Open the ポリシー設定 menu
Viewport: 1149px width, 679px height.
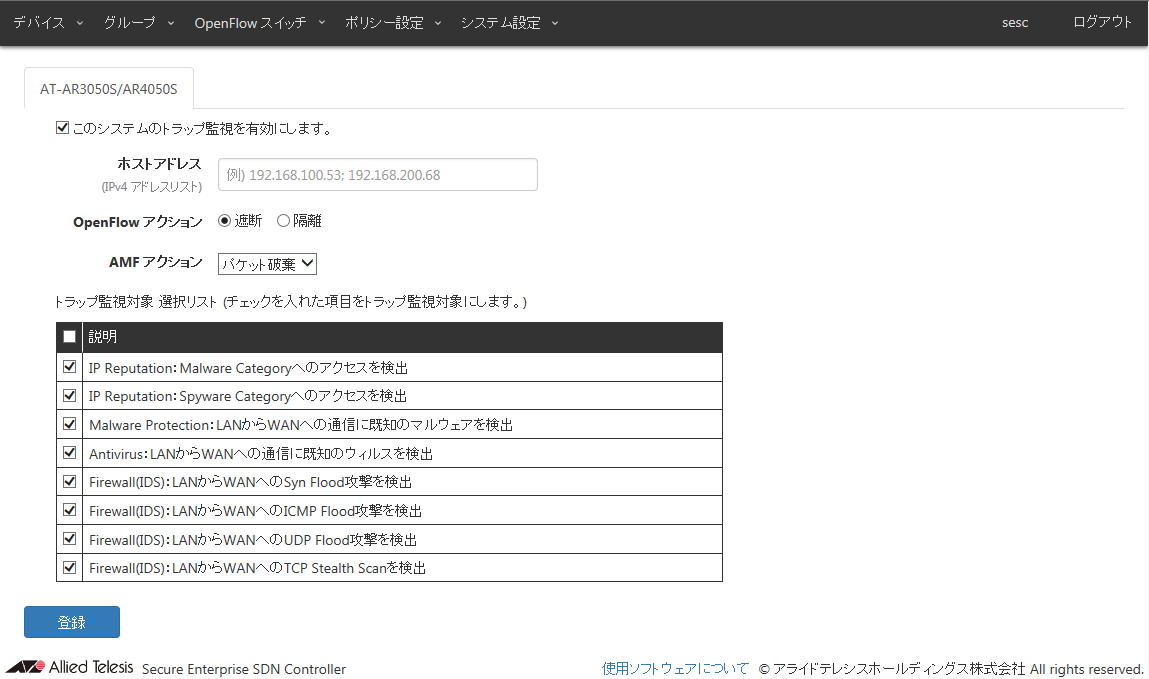click(392, 22)
